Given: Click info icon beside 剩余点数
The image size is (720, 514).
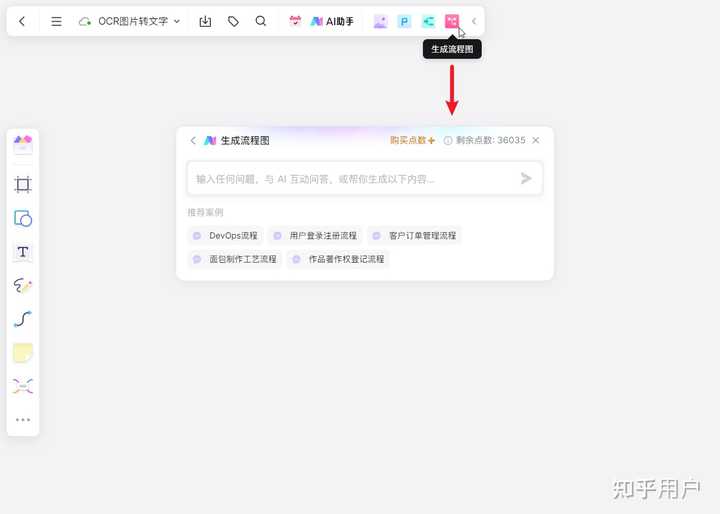Looking at the screenshot, I should click(x=448, y=141).
